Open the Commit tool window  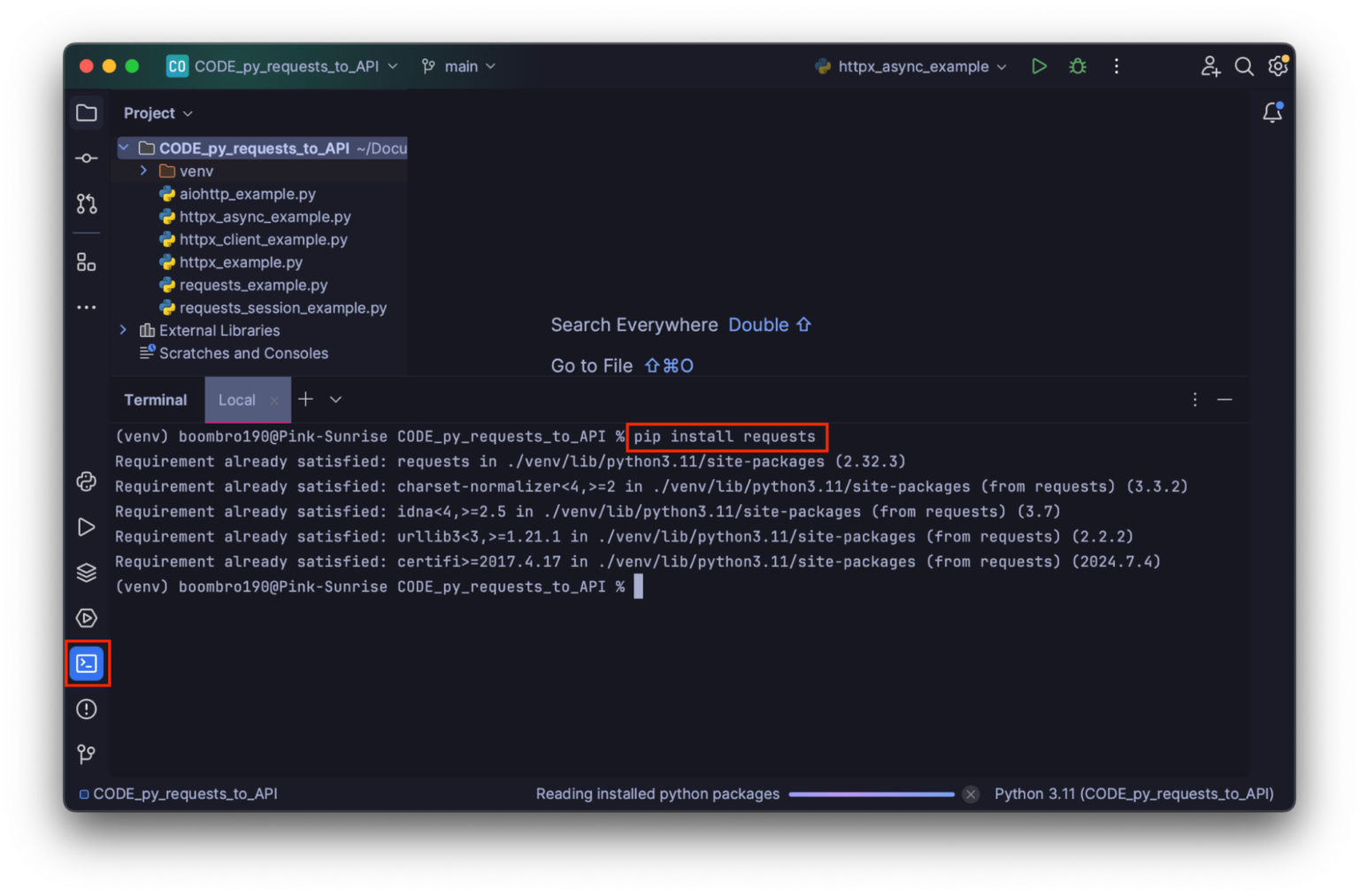tap(86, 157)
